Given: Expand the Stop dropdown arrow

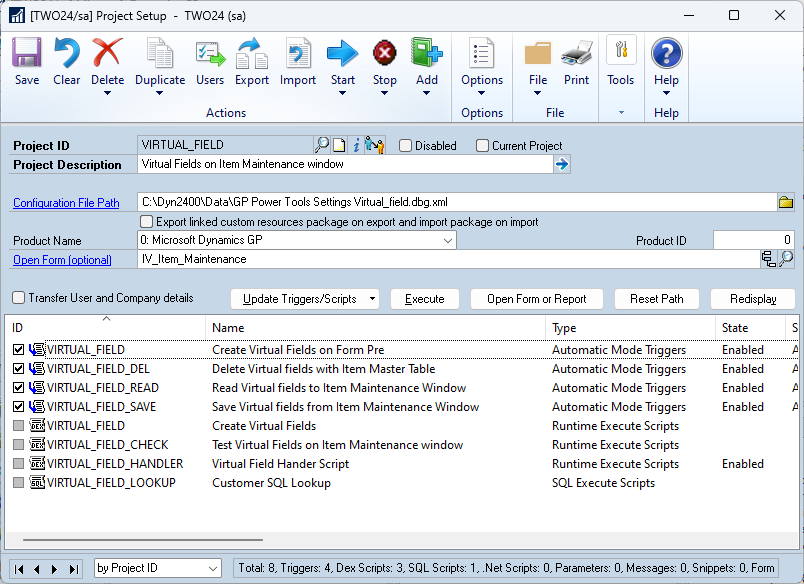Looking at the screenshot, I should pyautogui.click(x=384, y=93).
